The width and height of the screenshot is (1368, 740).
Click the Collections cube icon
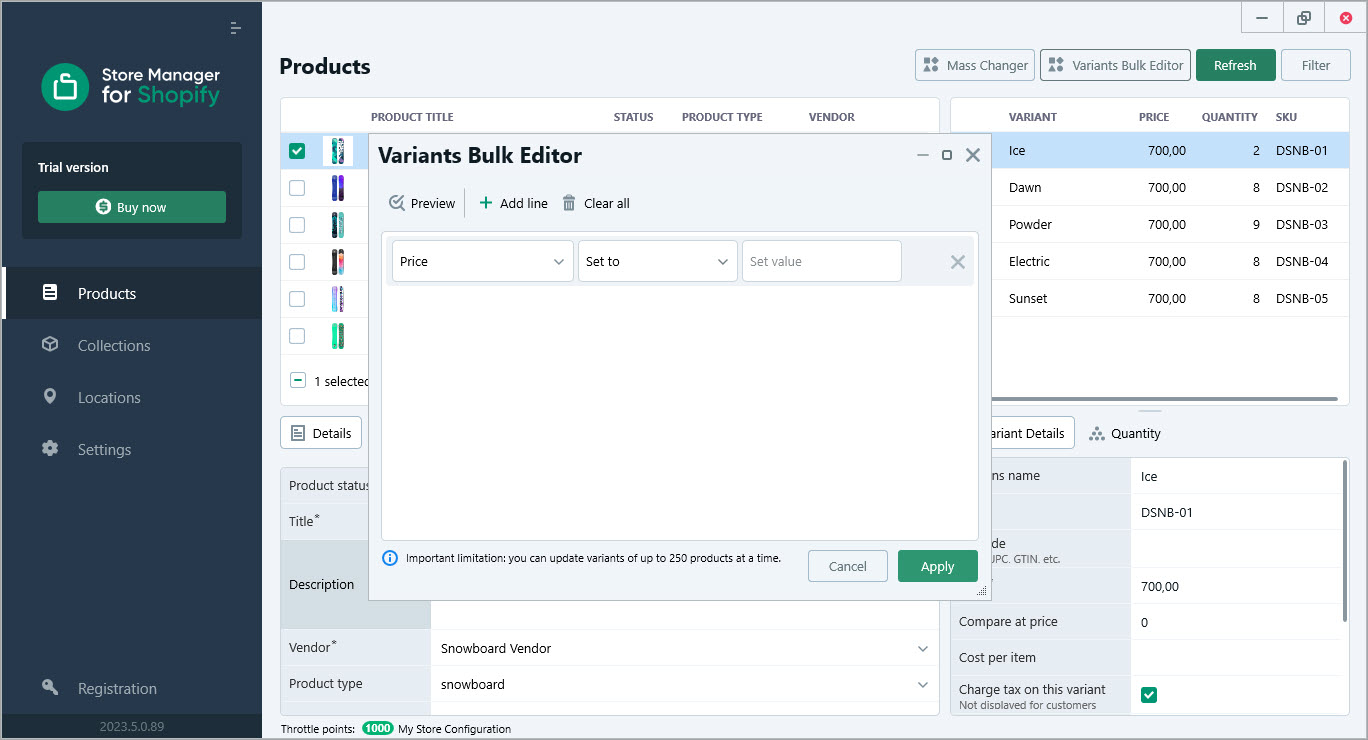50,345
